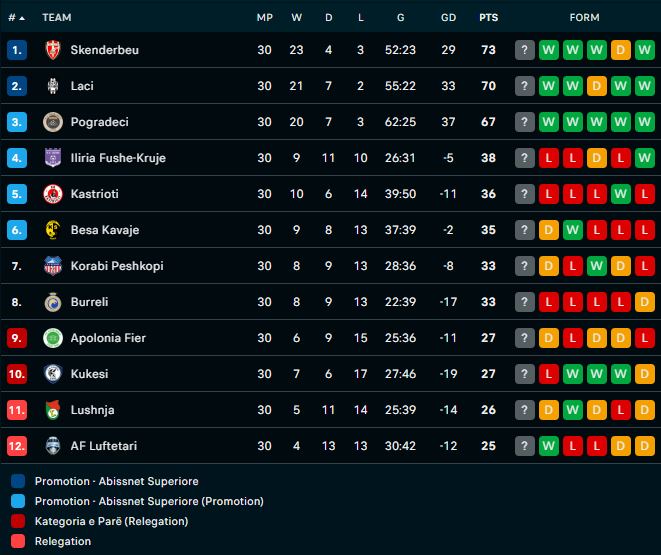Click the Apolonia Fier green logo
The height and width of the screenshot is (555, 661).
(x=53, y=338)
